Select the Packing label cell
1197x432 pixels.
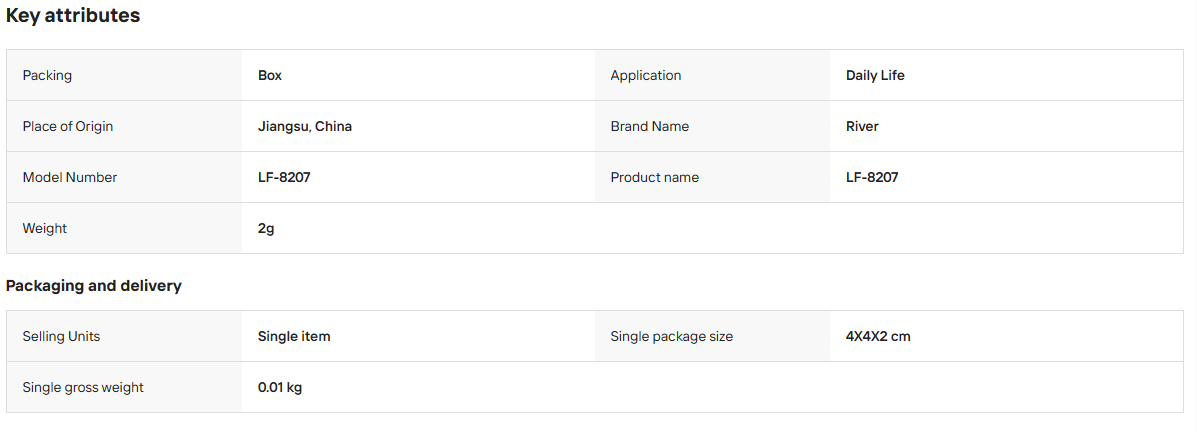[124, 76]
